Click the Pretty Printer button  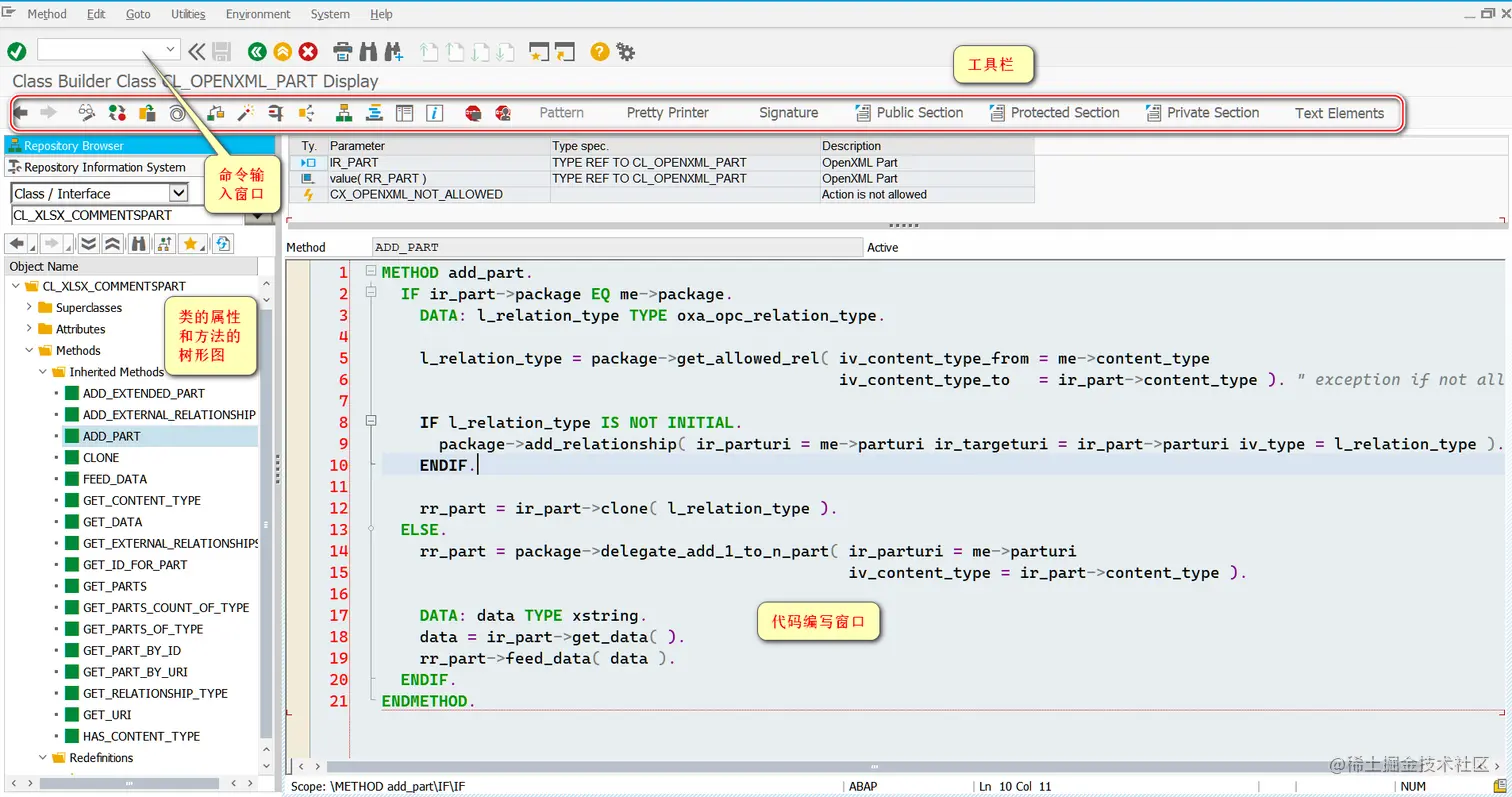[668, 113]
